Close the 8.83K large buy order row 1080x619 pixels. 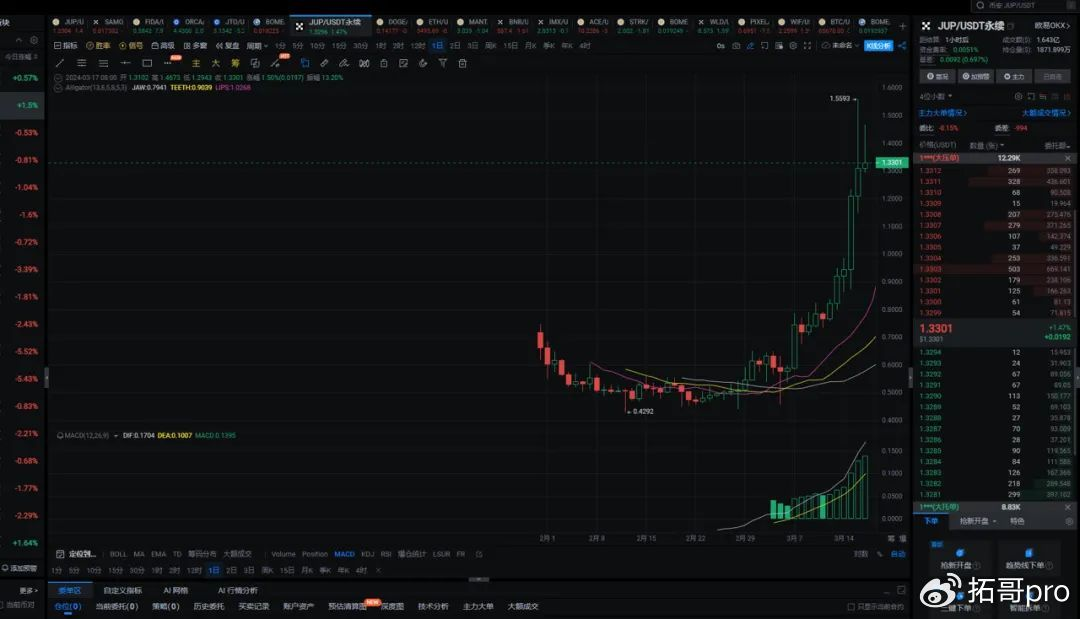pos(1068,507)
